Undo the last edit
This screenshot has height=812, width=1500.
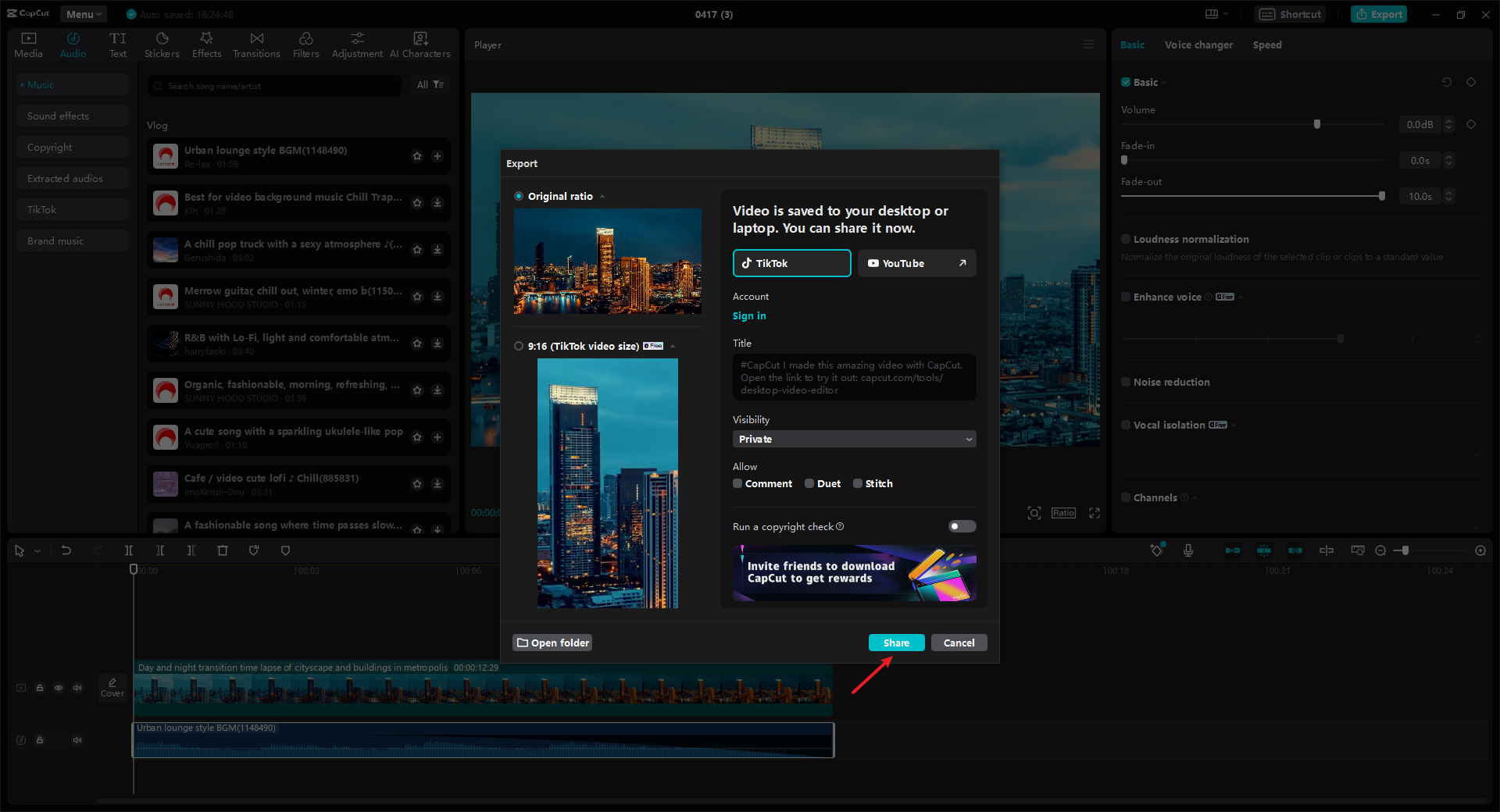(x=66, y=550)
